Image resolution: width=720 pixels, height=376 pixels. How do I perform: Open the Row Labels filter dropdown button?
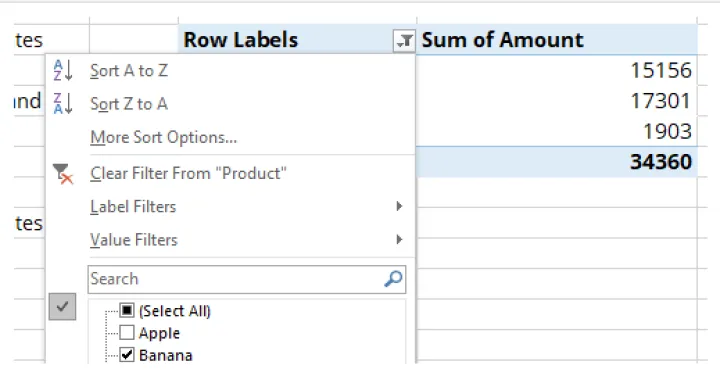coord(404,40)
